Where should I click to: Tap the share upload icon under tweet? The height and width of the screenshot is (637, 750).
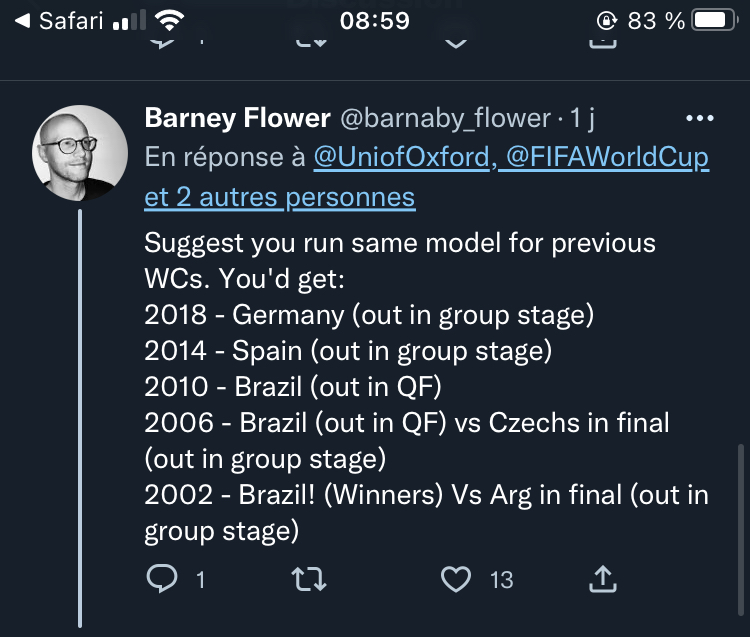point(603,579)
